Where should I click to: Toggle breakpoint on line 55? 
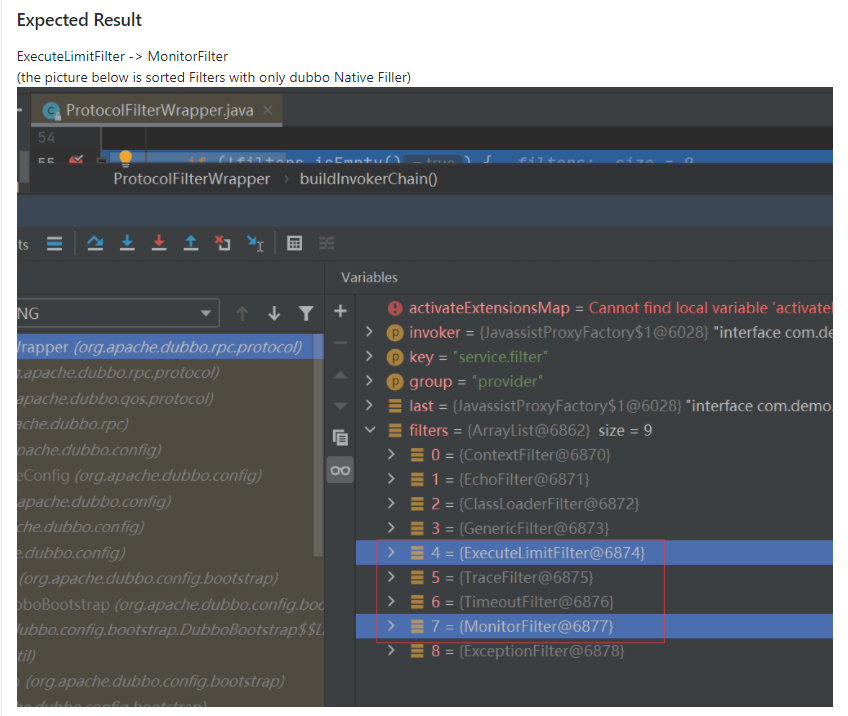[76, 160]
